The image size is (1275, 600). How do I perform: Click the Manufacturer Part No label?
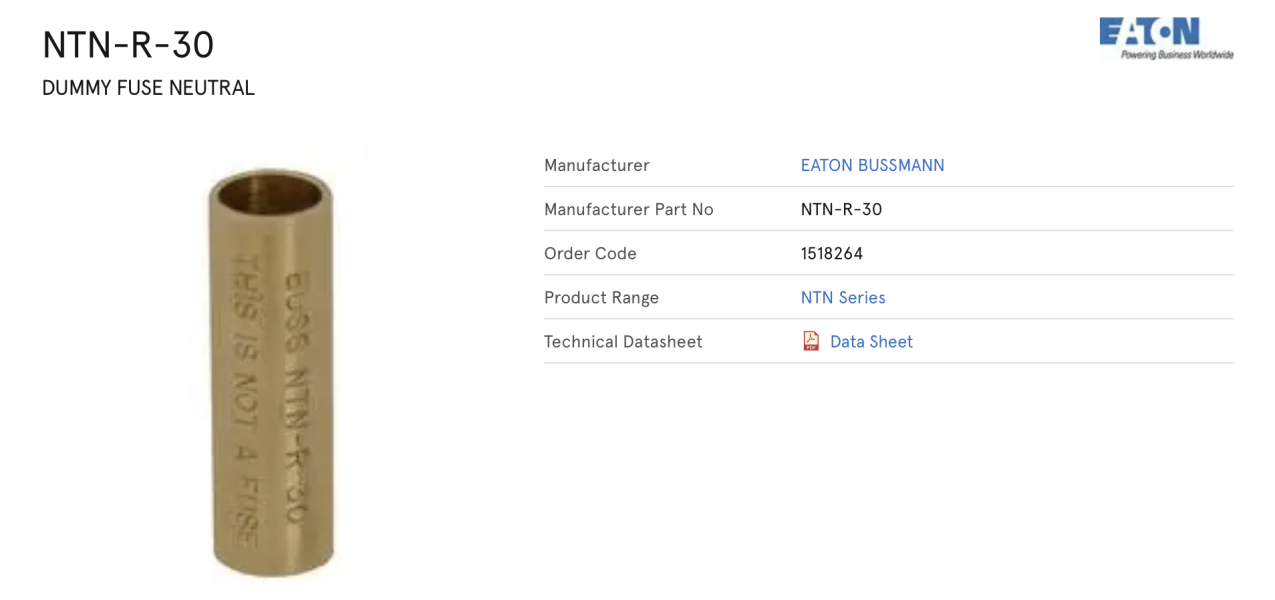[x=628, y=209]
